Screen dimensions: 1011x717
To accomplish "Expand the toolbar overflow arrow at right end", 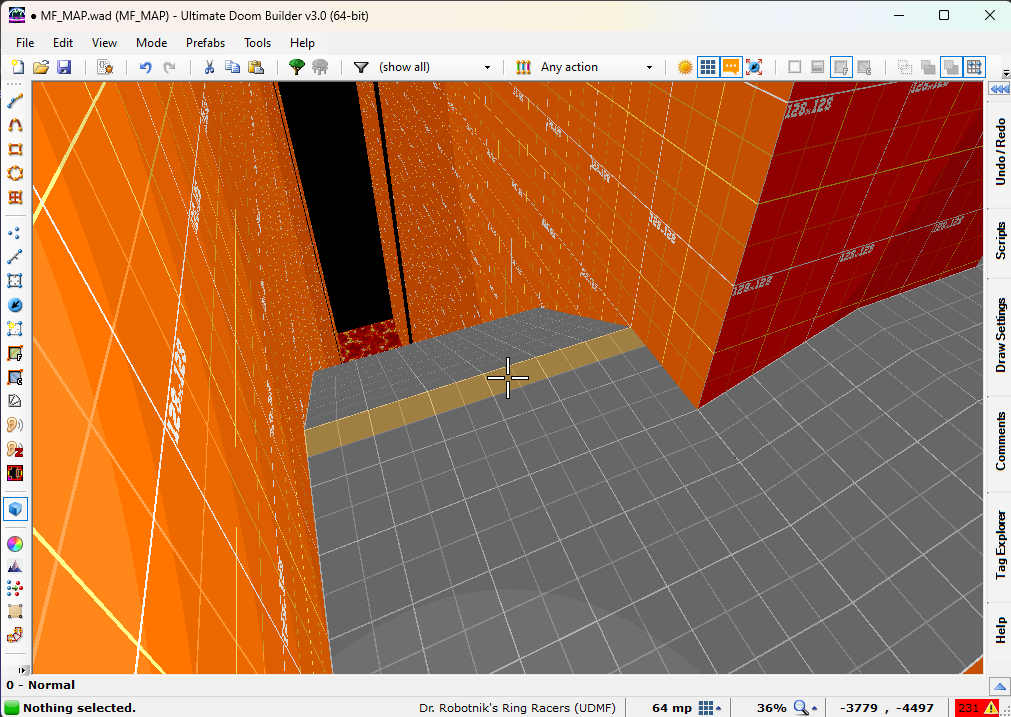I will (1005, 73).
